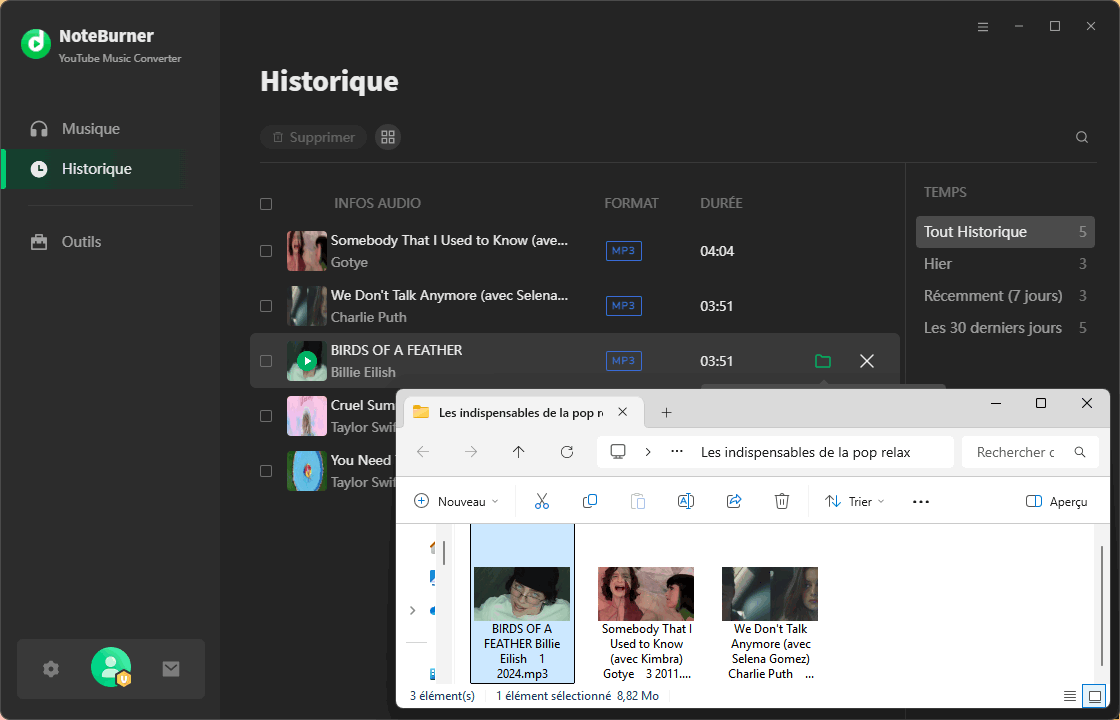Play BIRDS OF A FEATHER via thumbnail play button
The width and height of the screenshot is (1120, 720).
point(307,361)
